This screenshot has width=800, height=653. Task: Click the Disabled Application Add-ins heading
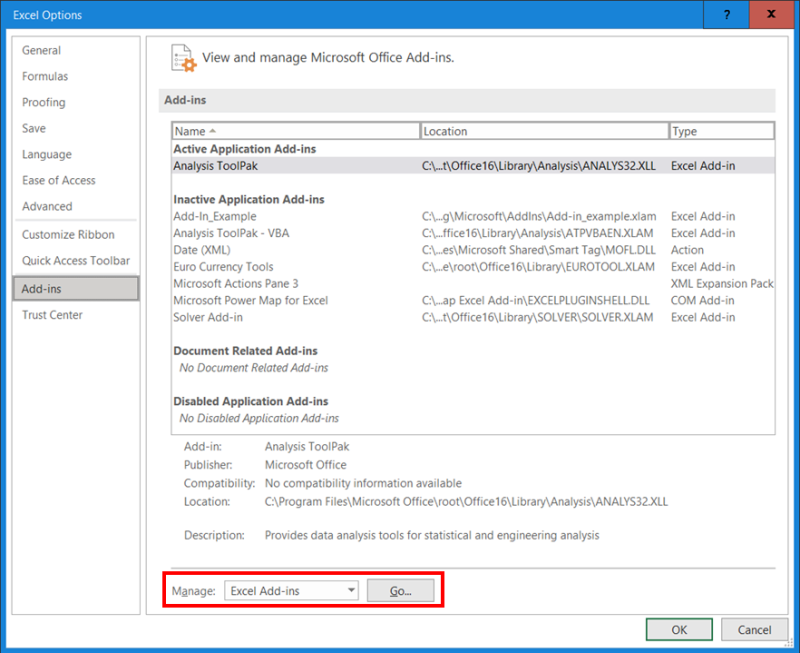251,401
